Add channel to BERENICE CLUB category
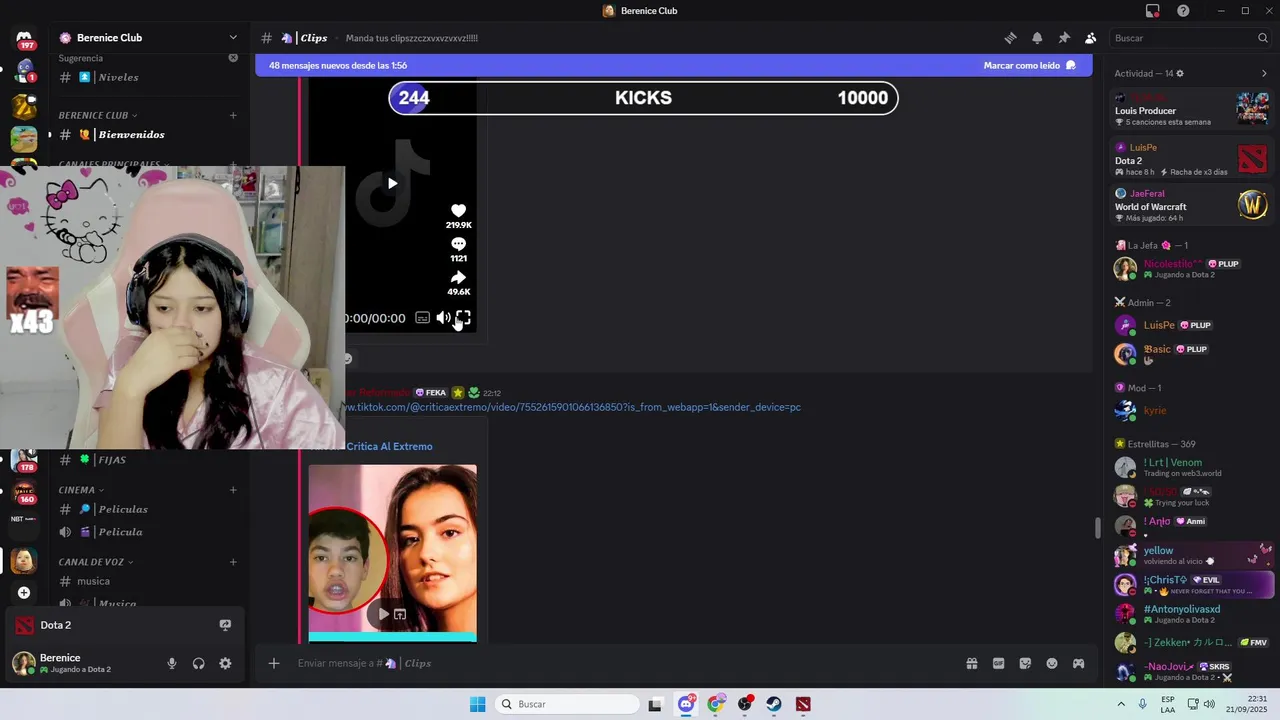 click(233, 115)
